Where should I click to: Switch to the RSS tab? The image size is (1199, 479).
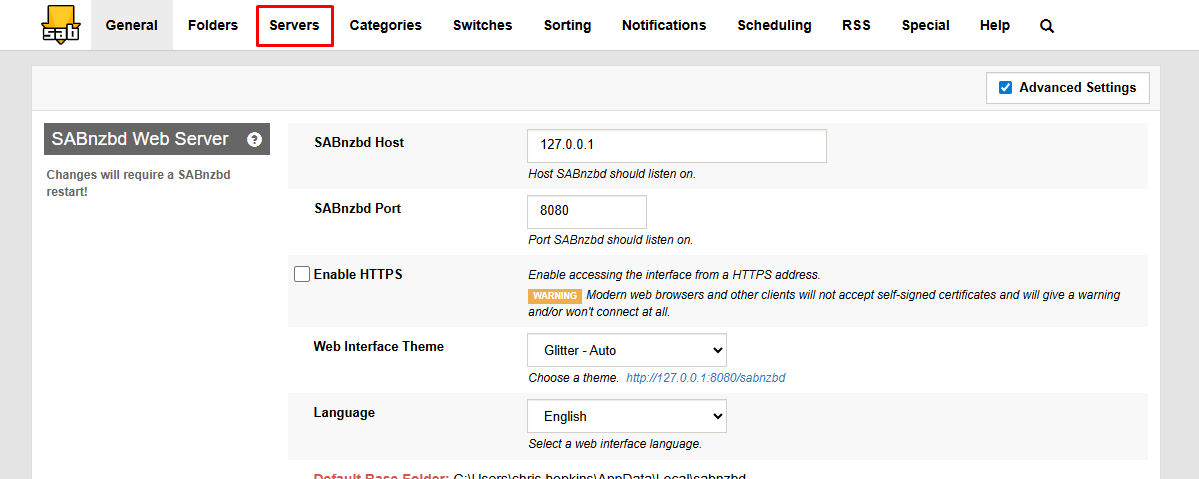(856, 26)
